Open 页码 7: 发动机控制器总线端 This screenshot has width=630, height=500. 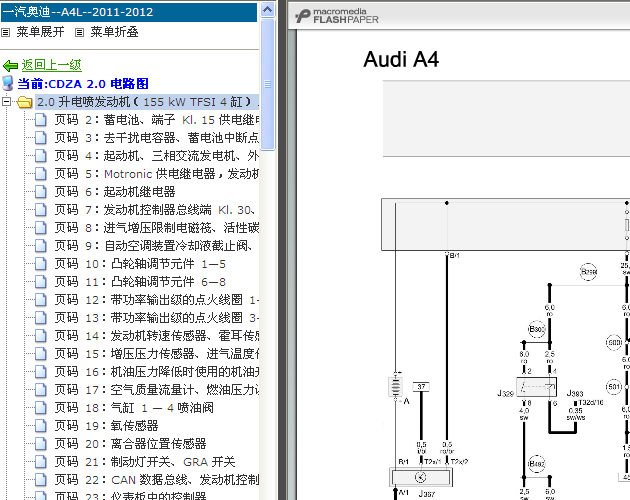coord(155,210)
